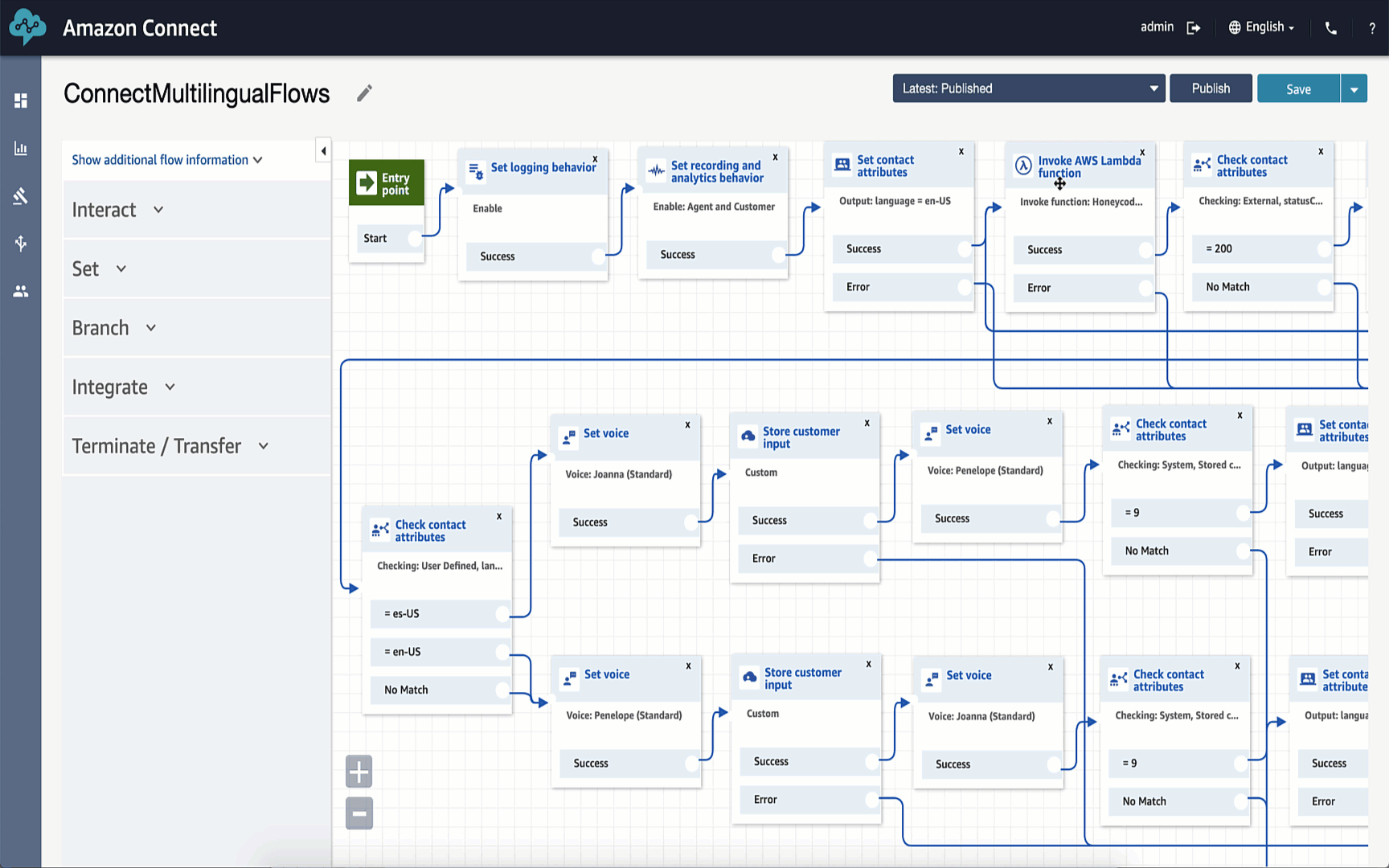
Task: Click No Match connector of language check
Action: 502,690
